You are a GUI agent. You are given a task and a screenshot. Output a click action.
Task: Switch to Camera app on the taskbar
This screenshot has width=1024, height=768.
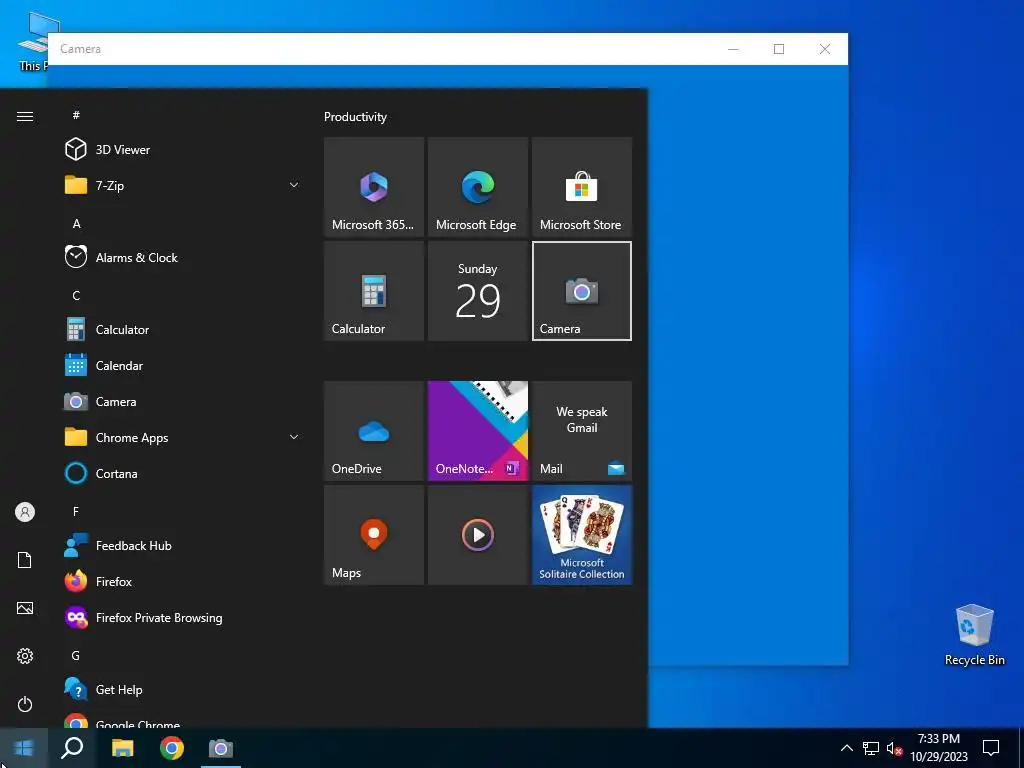(221, 748)
